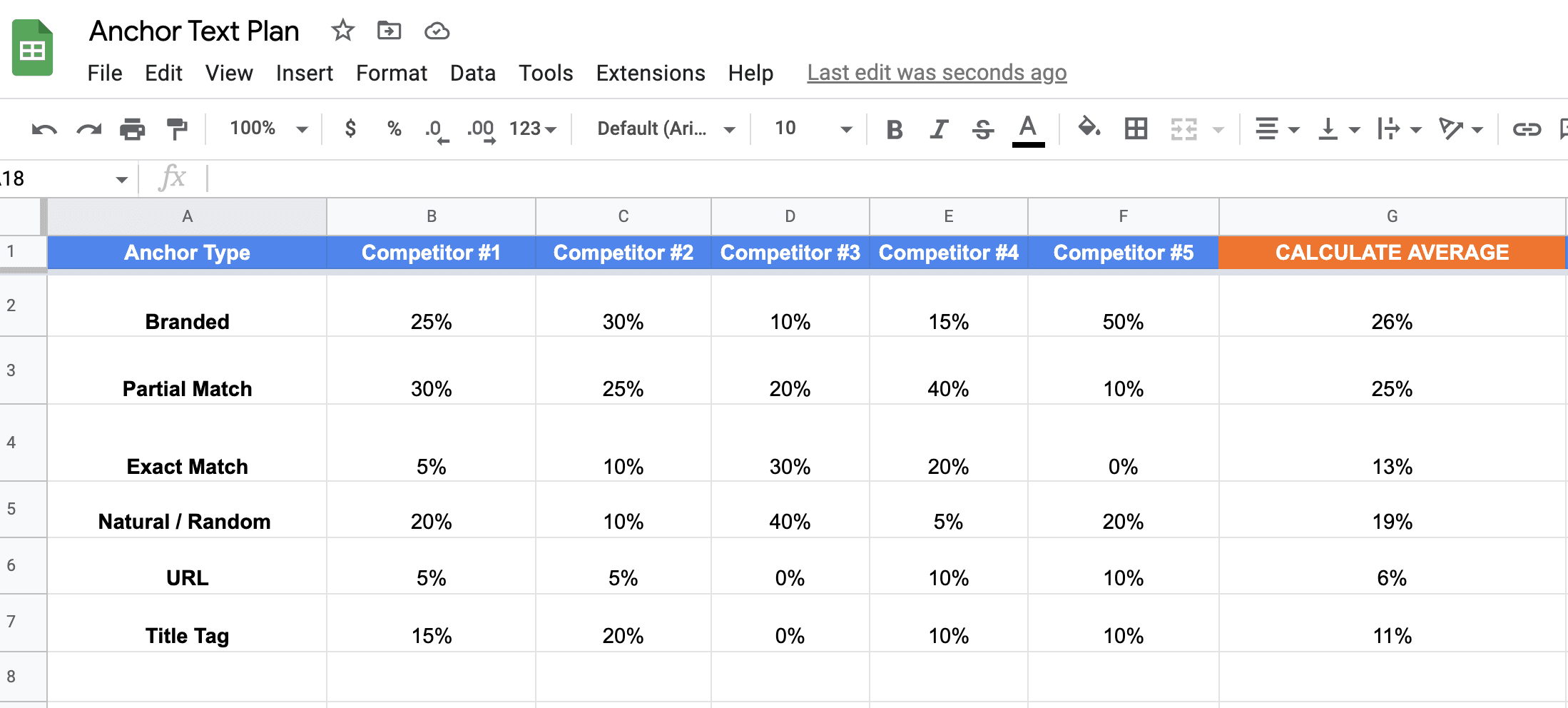Screen dimensions: 1568x708
Task: Open the text rotation dropdown
Action: pos(1461,129)
